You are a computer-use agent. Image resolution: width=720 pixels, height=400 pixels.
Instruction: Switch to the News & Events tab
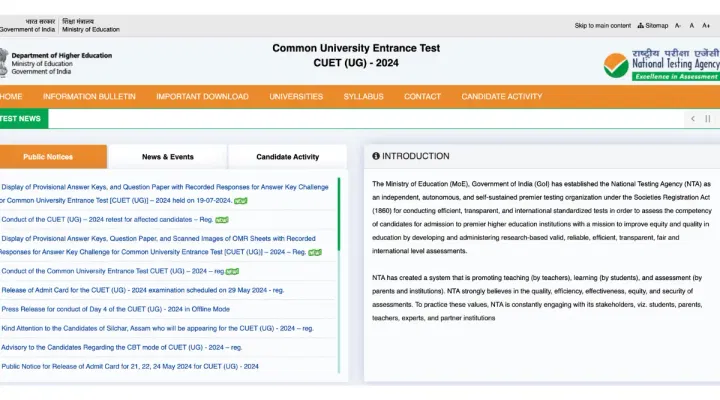(x=168, y=157)
